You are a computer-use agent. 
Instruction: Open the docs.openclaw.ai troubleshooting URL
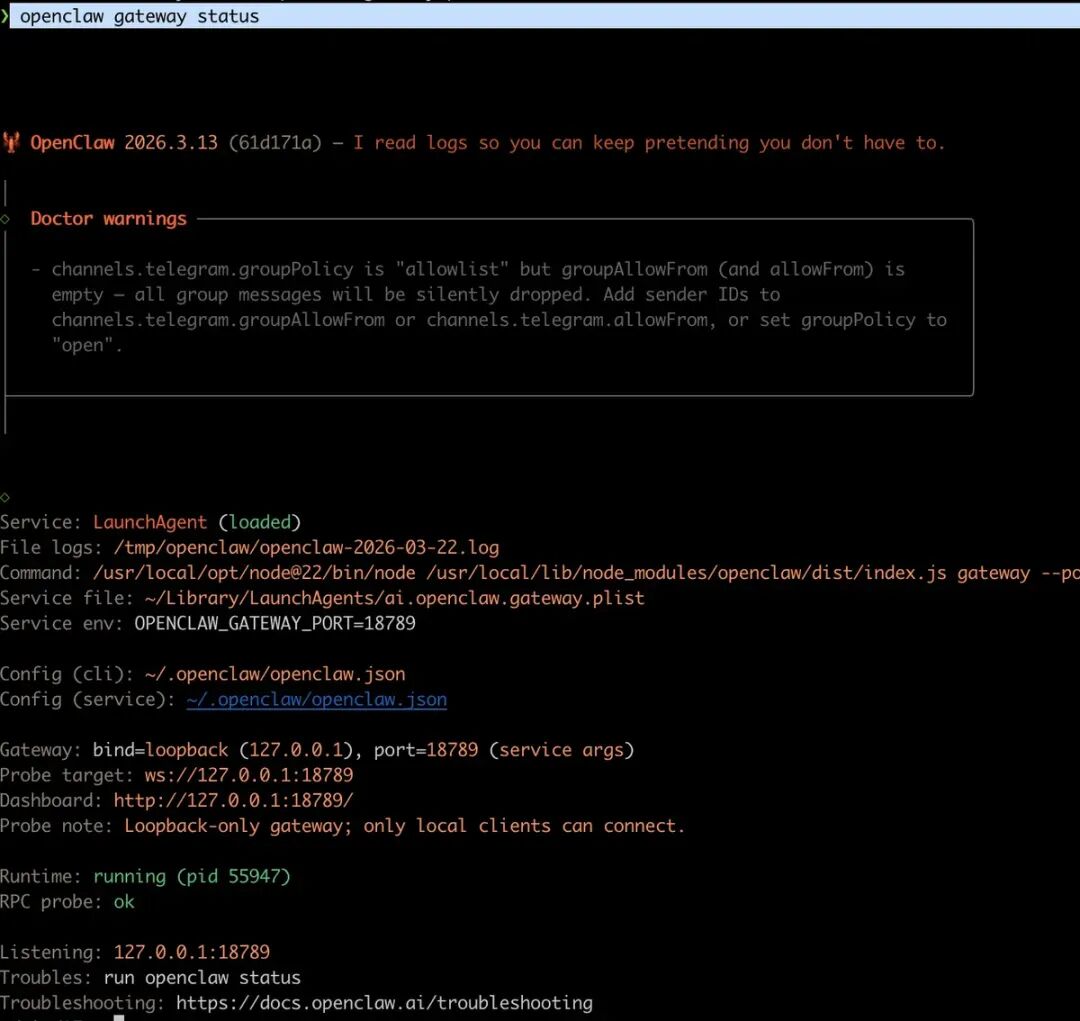(x=384, y=1002)
